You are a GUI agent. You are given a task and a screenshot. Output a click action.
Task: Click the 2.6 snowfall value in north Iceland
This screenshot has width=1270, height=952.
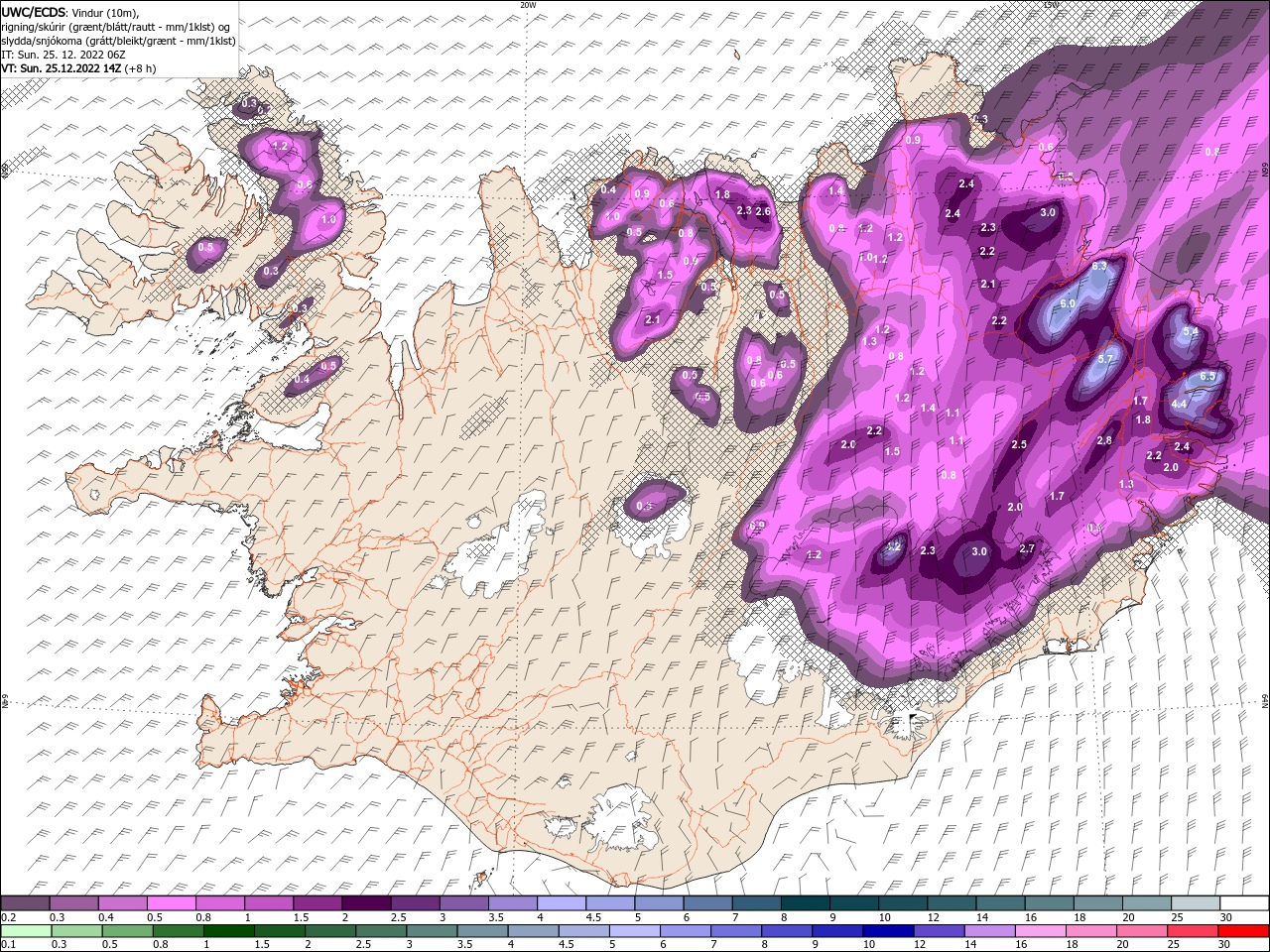[763, 211]
